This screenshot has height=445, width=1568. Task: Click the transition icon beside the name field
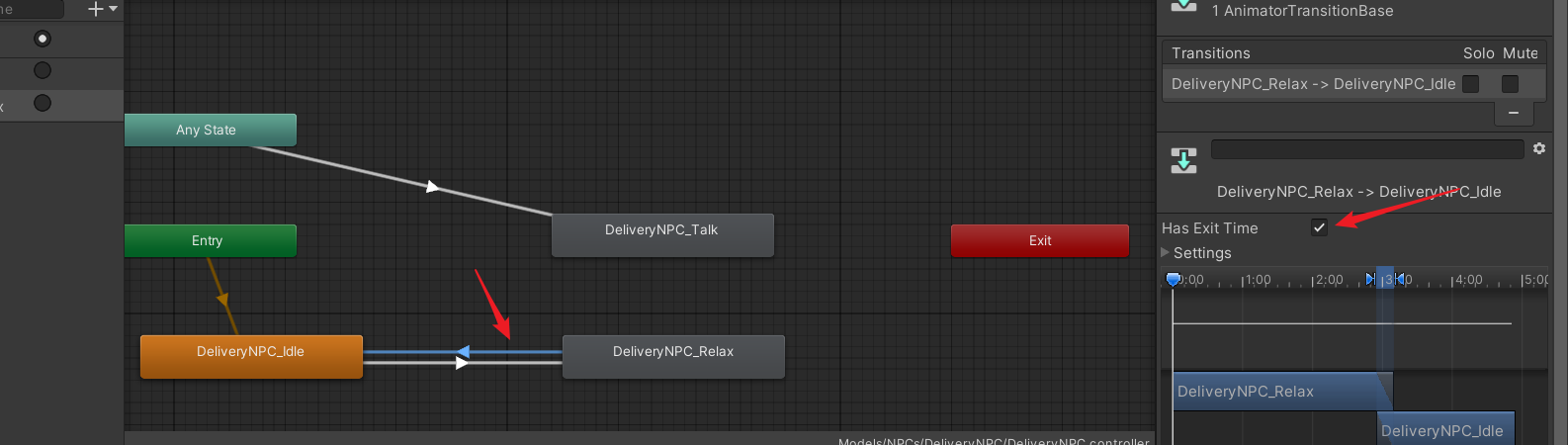(1183, 160)
